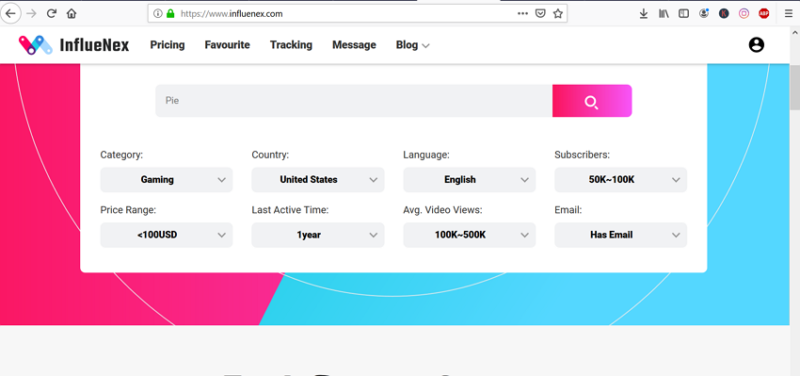Bookmark this page with the star icon
Screen dimensions: 800x376
coord(558,14)
